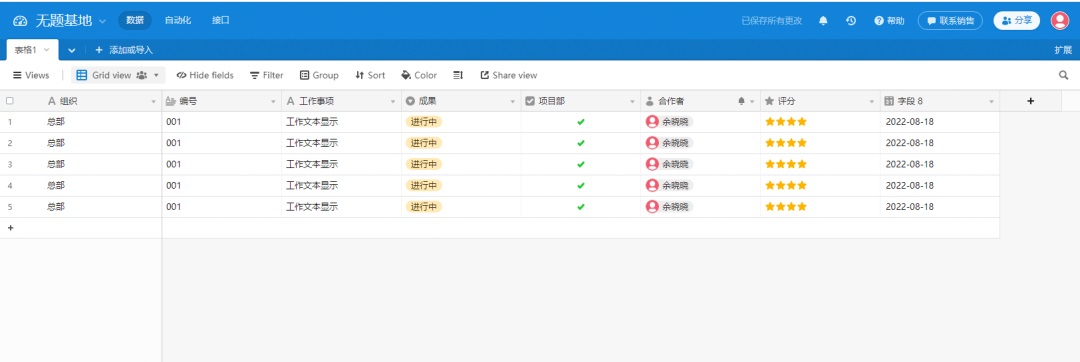This screenshot has width=1080, height=362.
Task: Open the 字段 8 column dropdown arrow
Action: pos(992,101)
